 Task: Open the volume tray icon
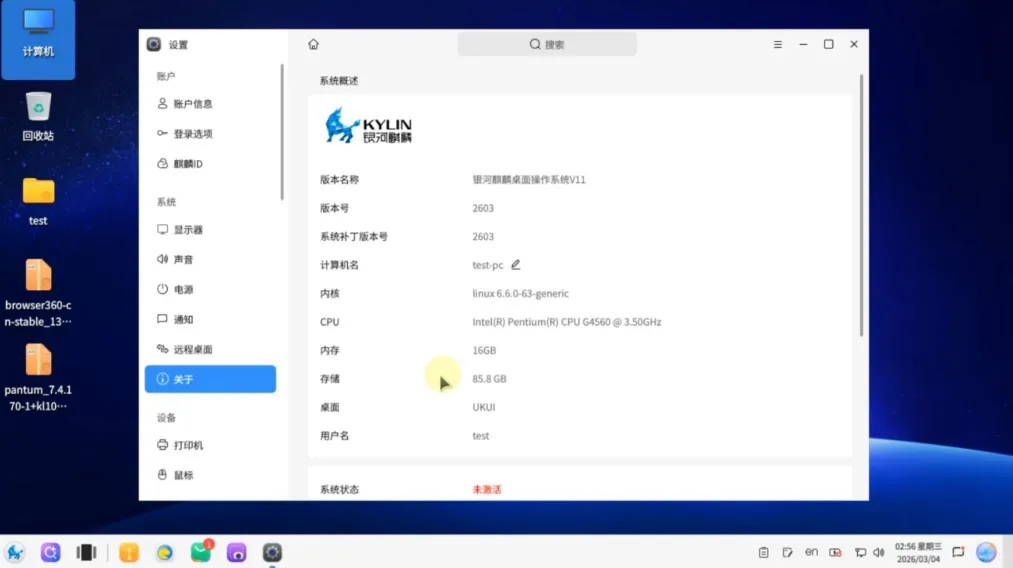click(x=879, y=552)
